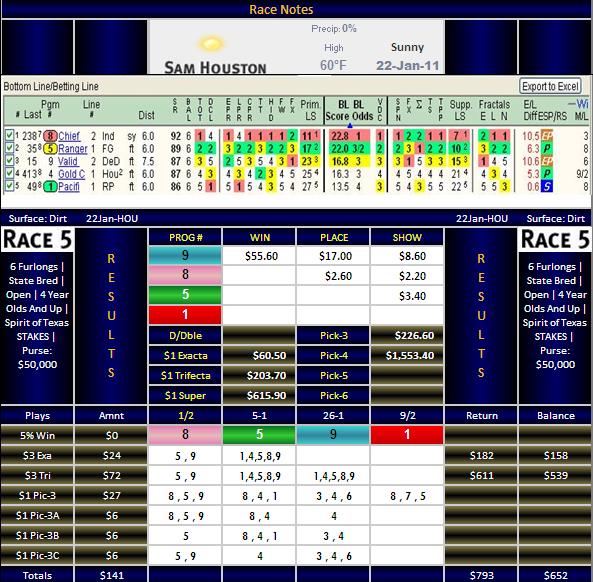Toggle the checkbox for row 3 Valid
Image resolution: width=593 pixels, height=582 pixels.
tap(9, 161)
